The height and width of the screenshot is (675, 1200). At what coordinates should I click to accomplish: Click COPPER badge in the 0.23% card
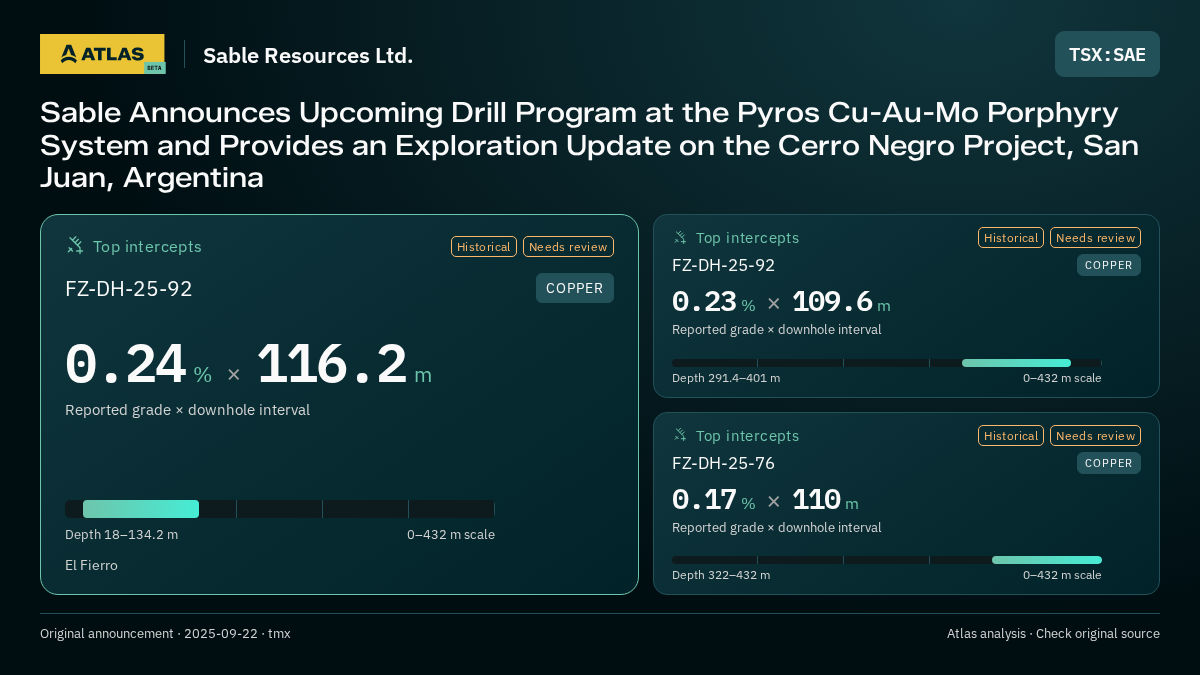coord(1109,265)
